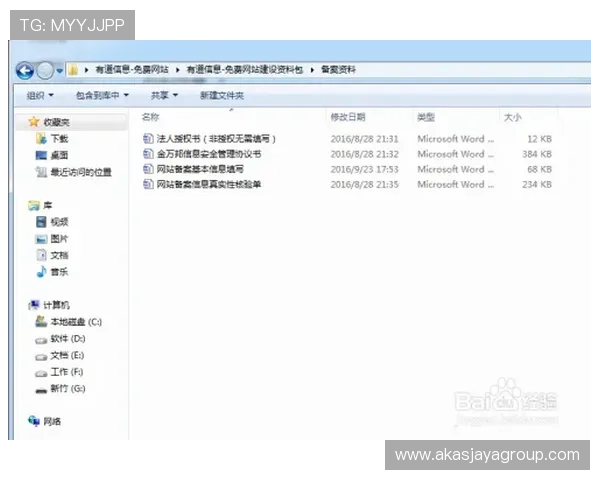This screenshot has height=480, width=600.
Task: Open 下载 in favorites
Action: pos(59,139)
